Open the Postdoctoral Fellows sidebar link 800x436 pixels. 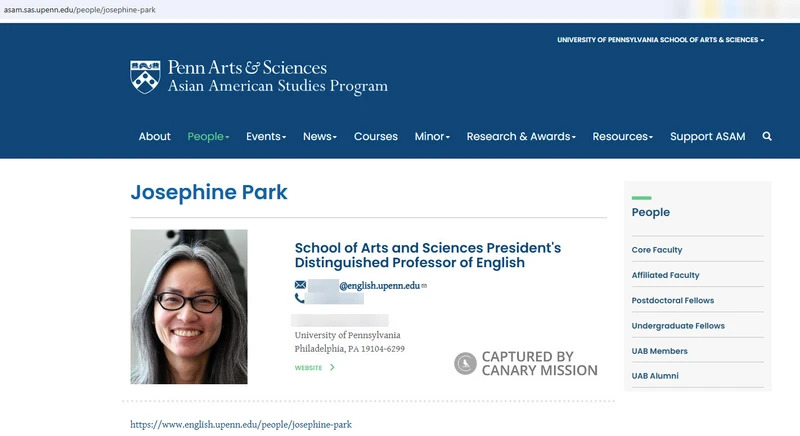(672, 300)
